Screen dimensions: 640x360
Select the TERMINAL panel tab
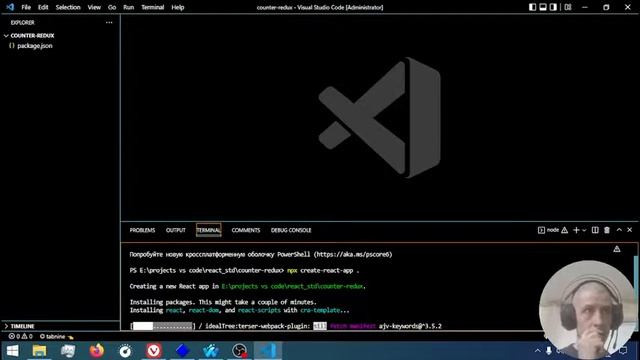(x=209, y=230)
